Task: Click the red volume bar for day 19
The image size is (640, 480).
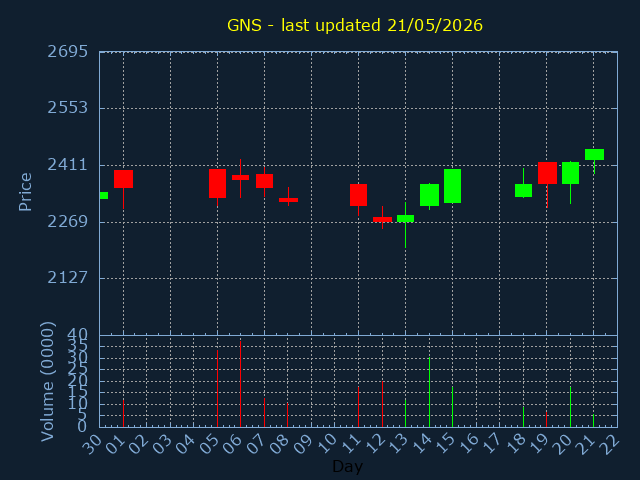Action: 547,420
